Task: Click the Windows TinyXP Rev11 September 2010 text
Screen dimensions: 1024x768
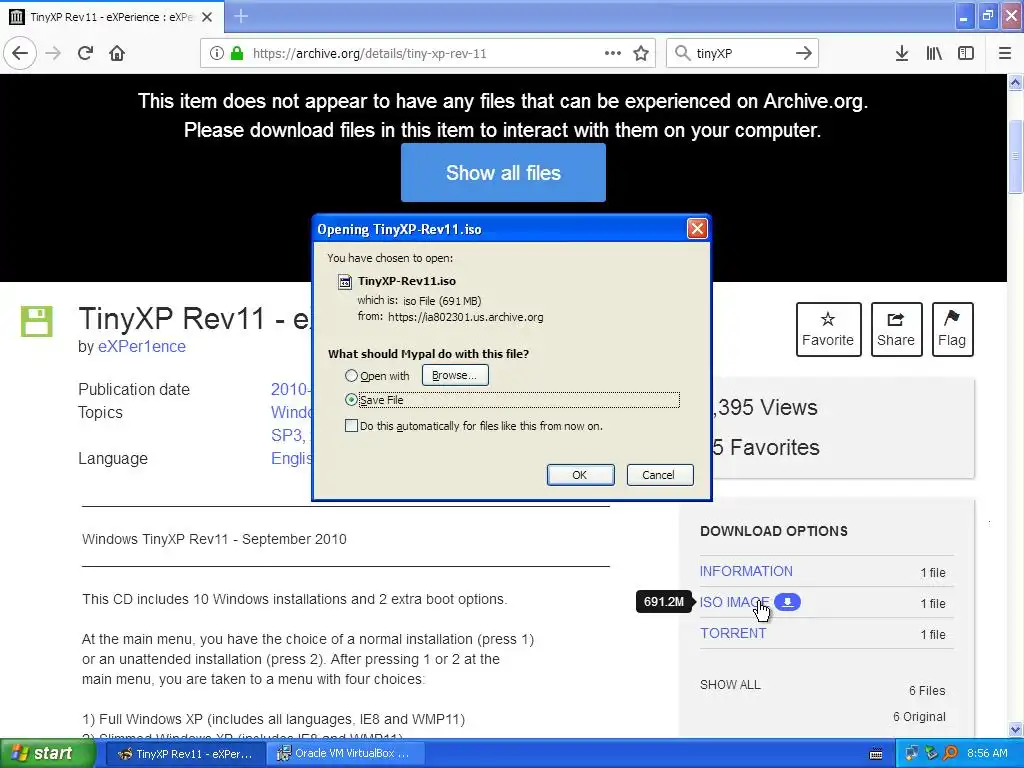Action: (214, 539)
